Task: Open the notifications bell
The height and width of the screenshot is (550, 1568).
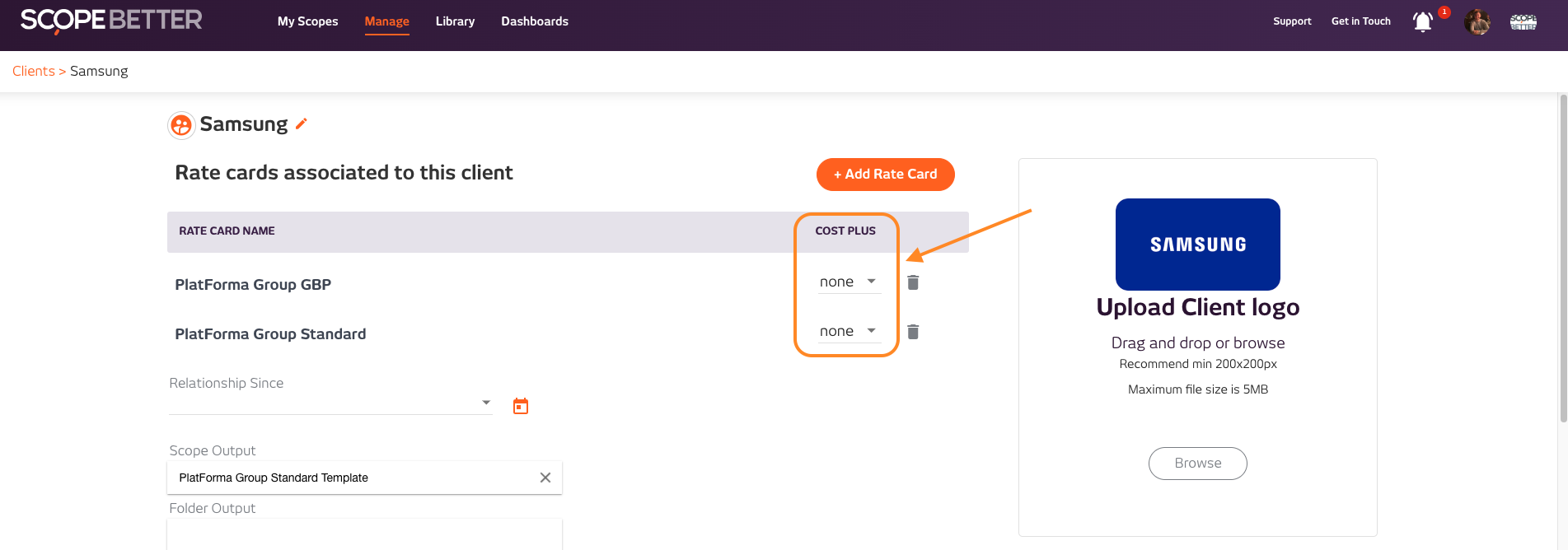Action: point(1422,21)
